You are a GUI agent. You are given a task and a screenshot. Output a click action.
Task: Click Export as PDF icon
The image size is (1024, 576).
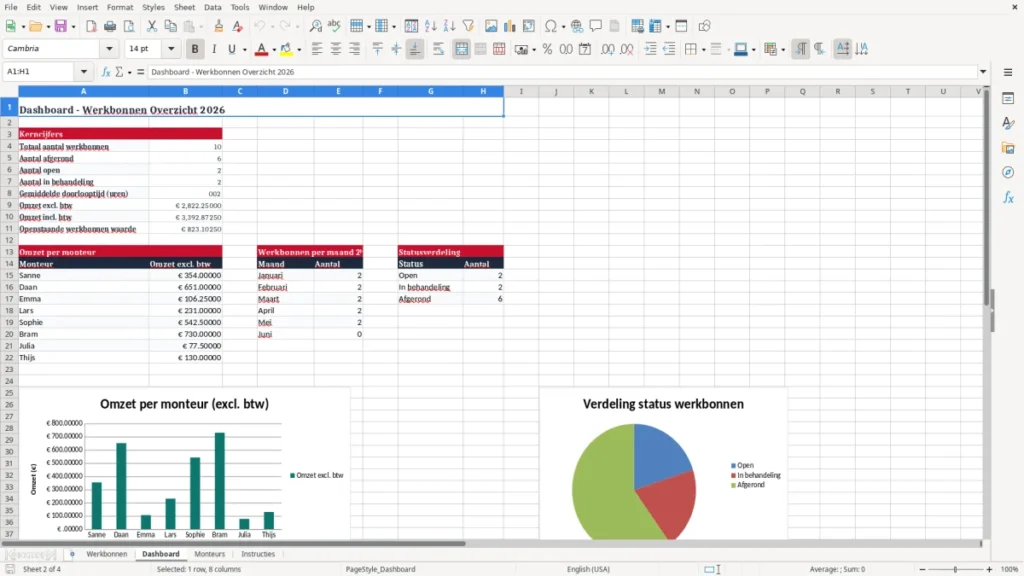click(91, 26)
